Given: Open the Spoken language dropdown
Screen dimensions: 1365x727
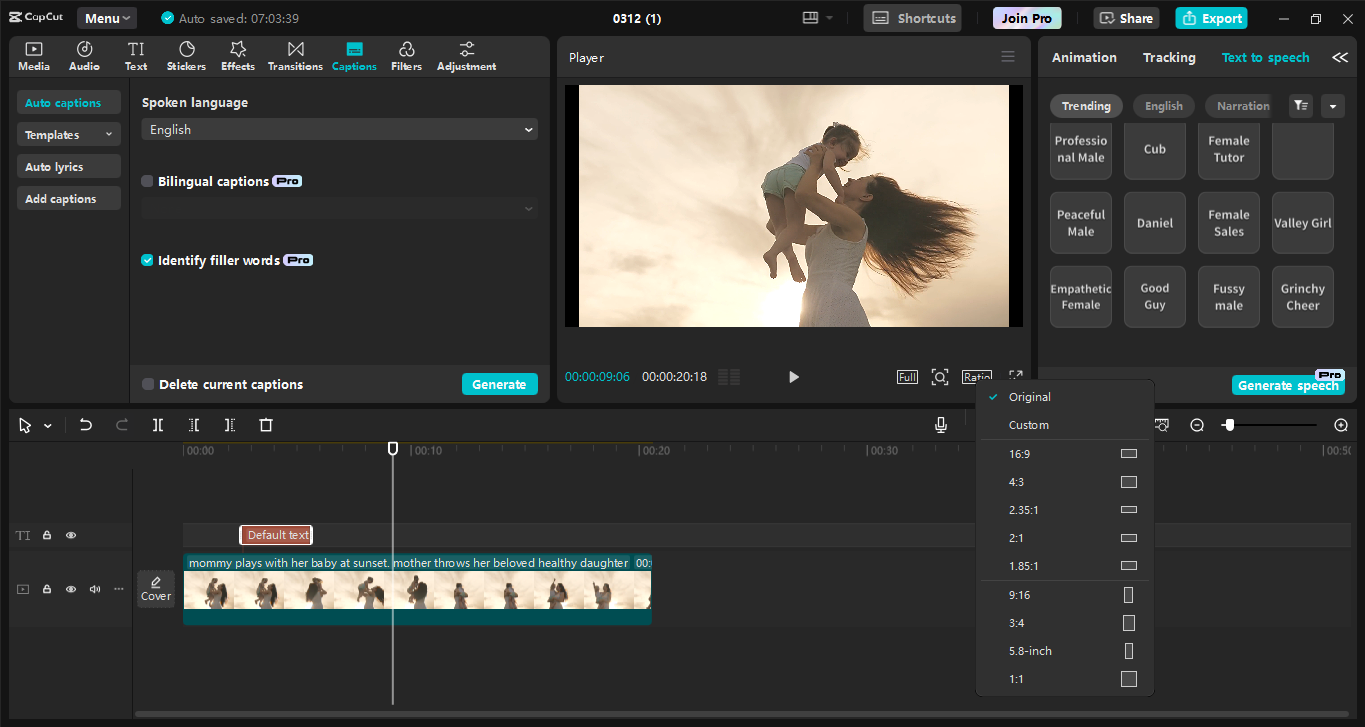Looking at the screenshot, I should pyautogui.click(x=339, y=129).
